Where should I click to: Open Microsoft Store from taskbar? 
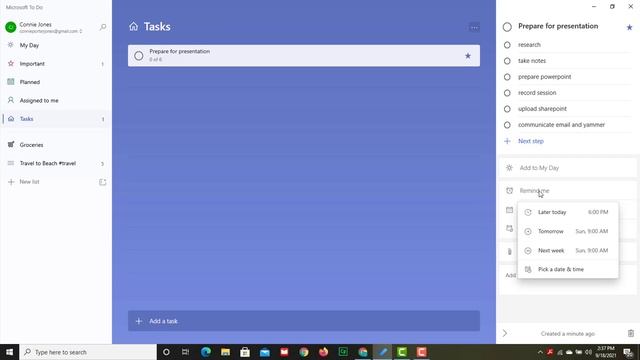click(x=245, y=352)
